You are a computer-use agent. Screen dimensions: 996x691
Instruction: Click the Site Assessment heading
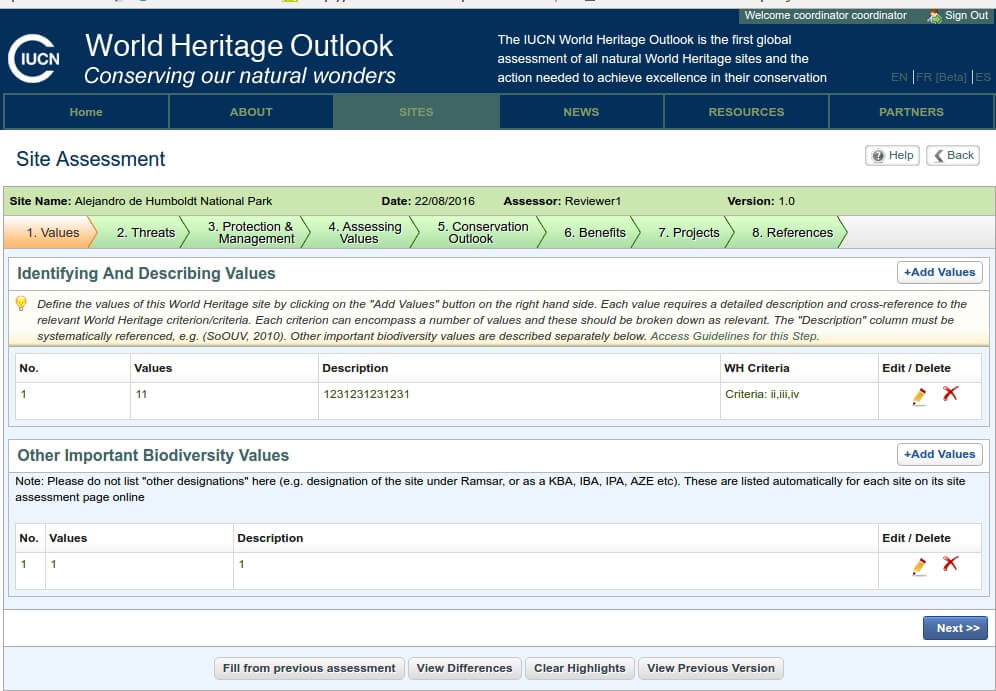(91, 159)
